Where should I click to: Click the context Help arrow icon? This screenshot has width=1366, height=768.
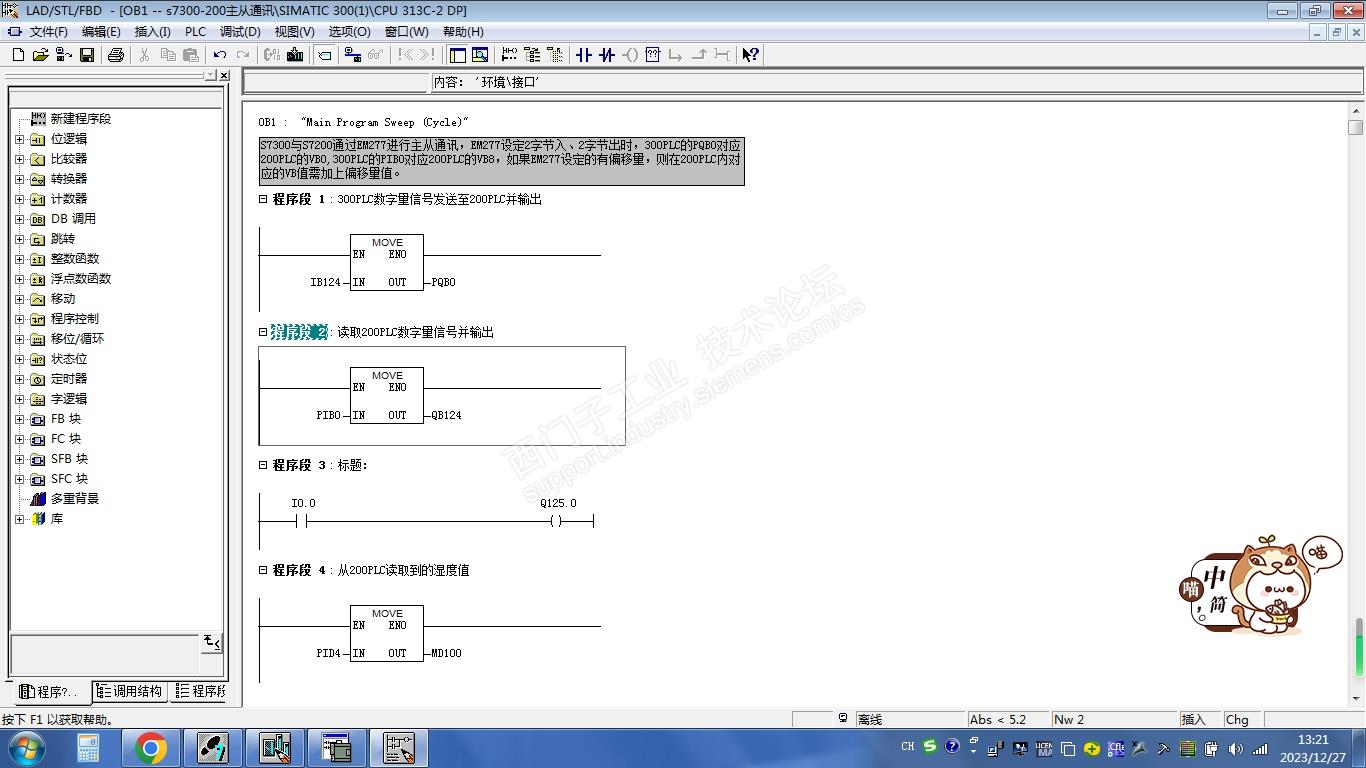click(x=751, y=55)
